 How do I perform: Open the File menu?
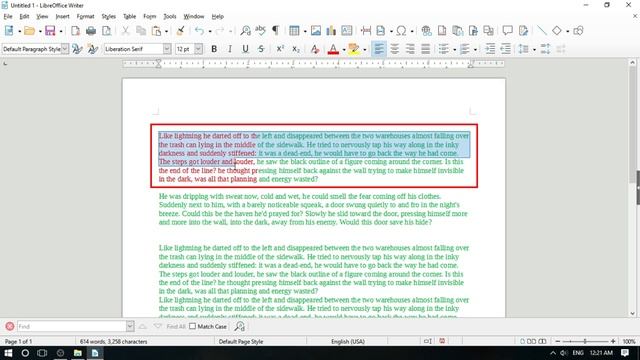point(8,16)
